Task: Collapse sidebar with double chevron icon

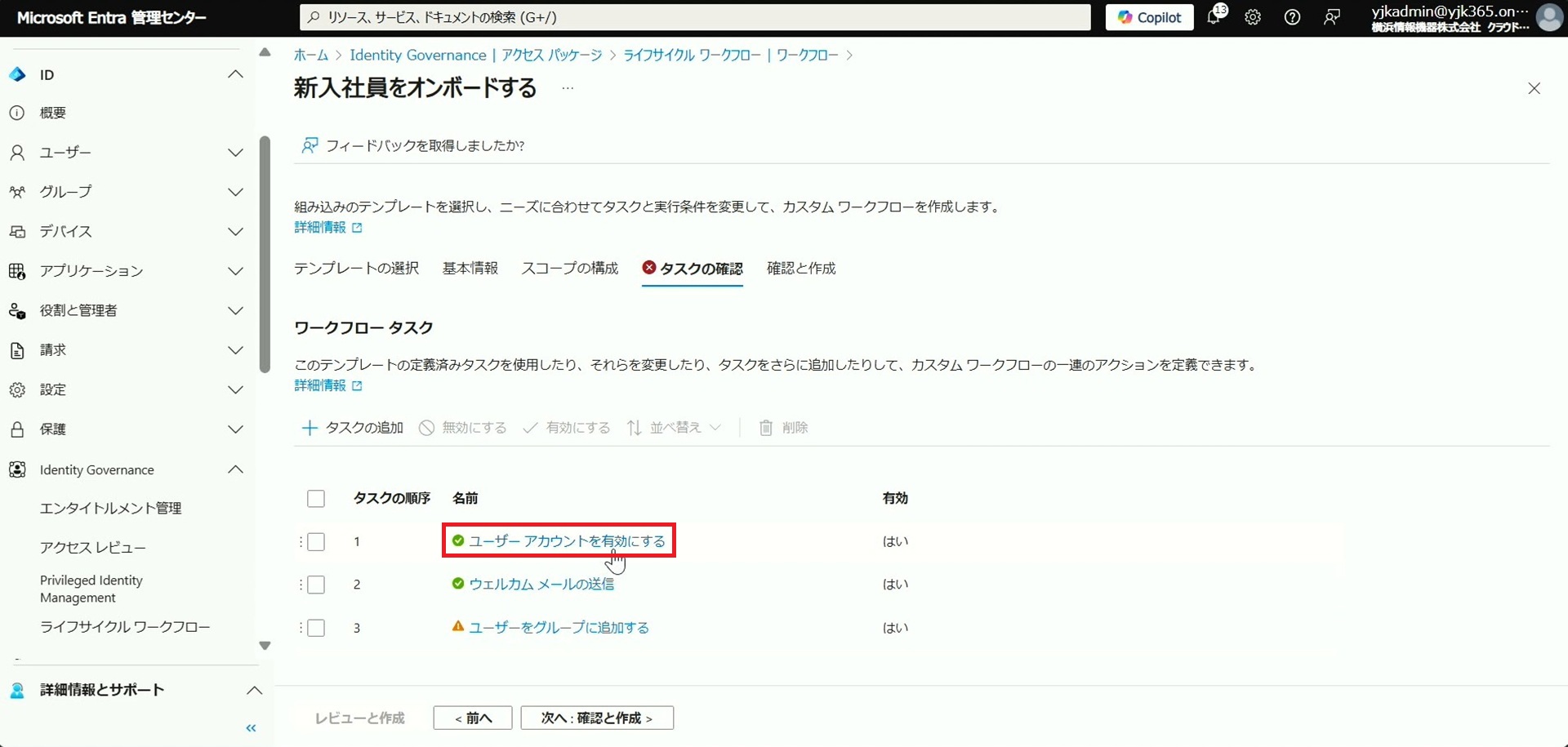Action: [x=251, y=727]
